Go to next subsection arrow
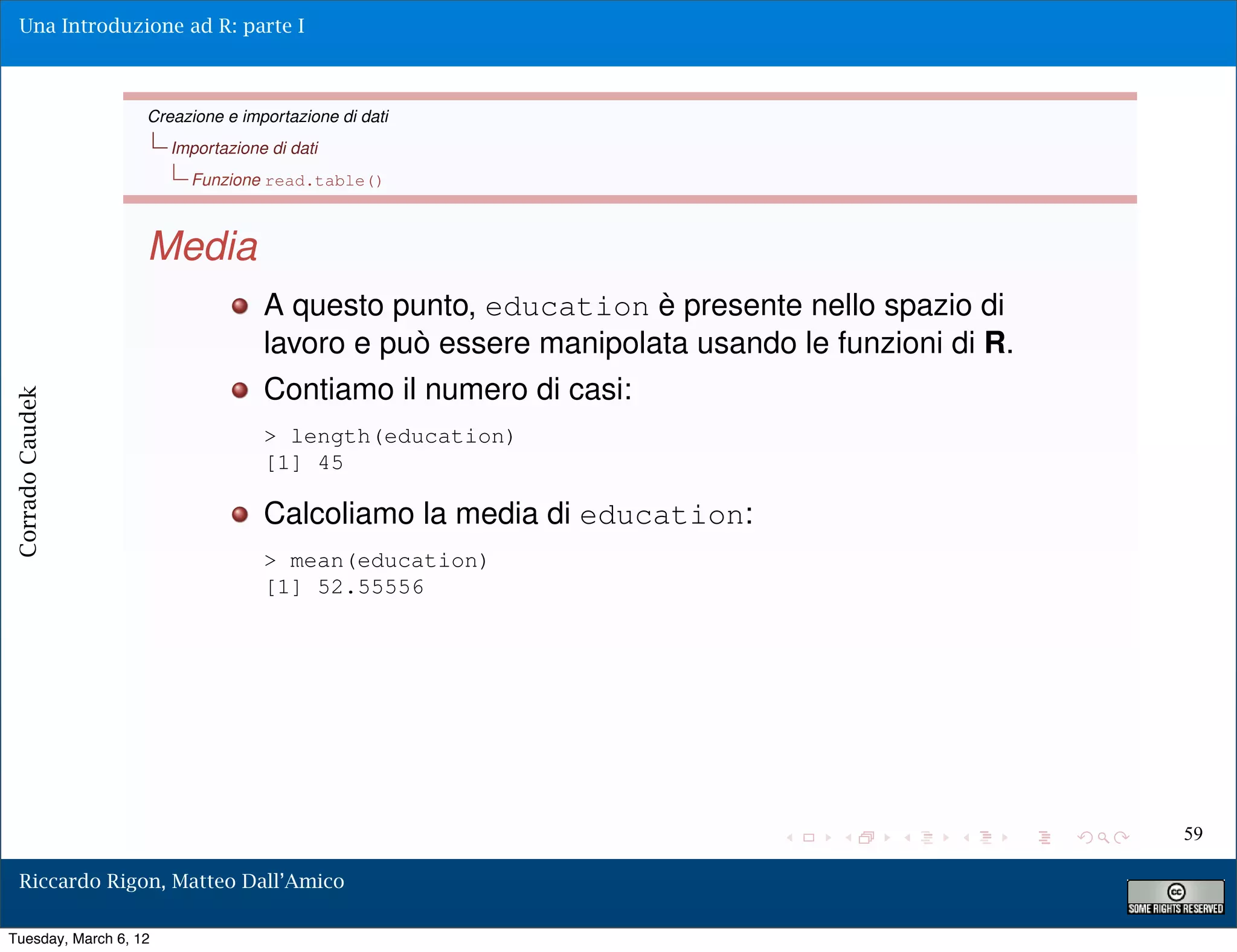 [x=946, y=837]
